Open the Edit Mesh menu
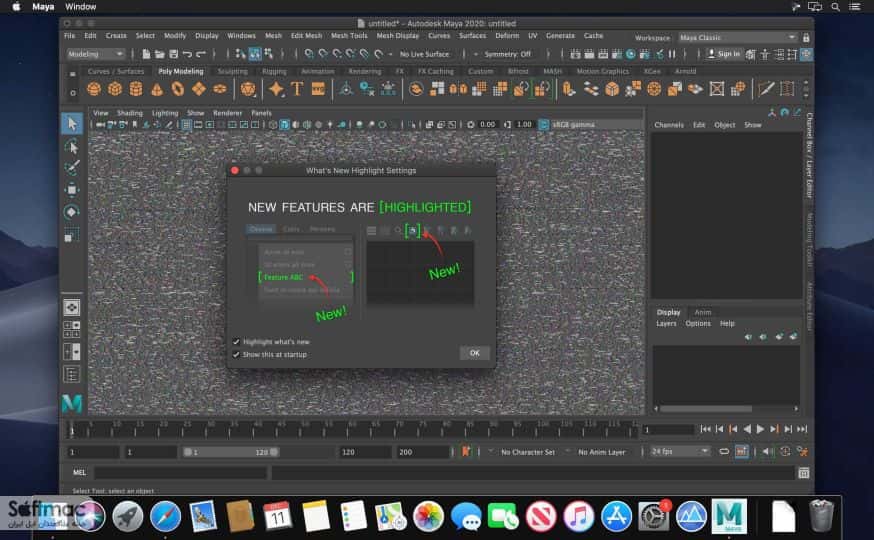 click(x=306, y=36)
